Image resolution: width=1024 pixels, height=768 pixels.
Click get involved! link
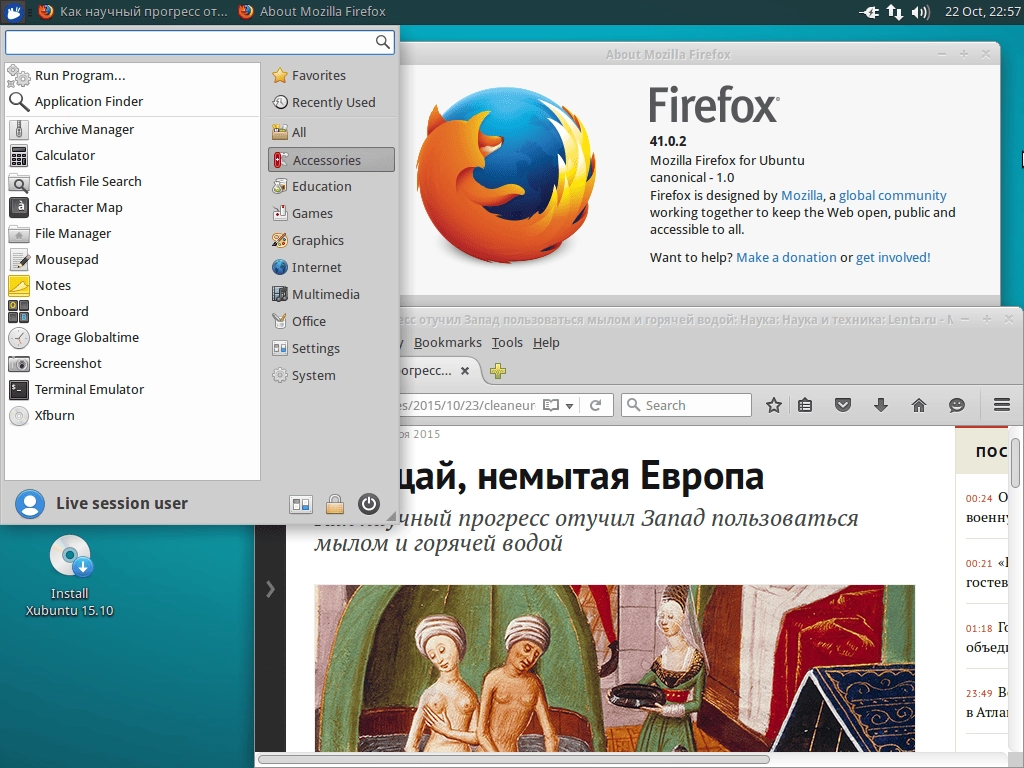pos(893,258)
